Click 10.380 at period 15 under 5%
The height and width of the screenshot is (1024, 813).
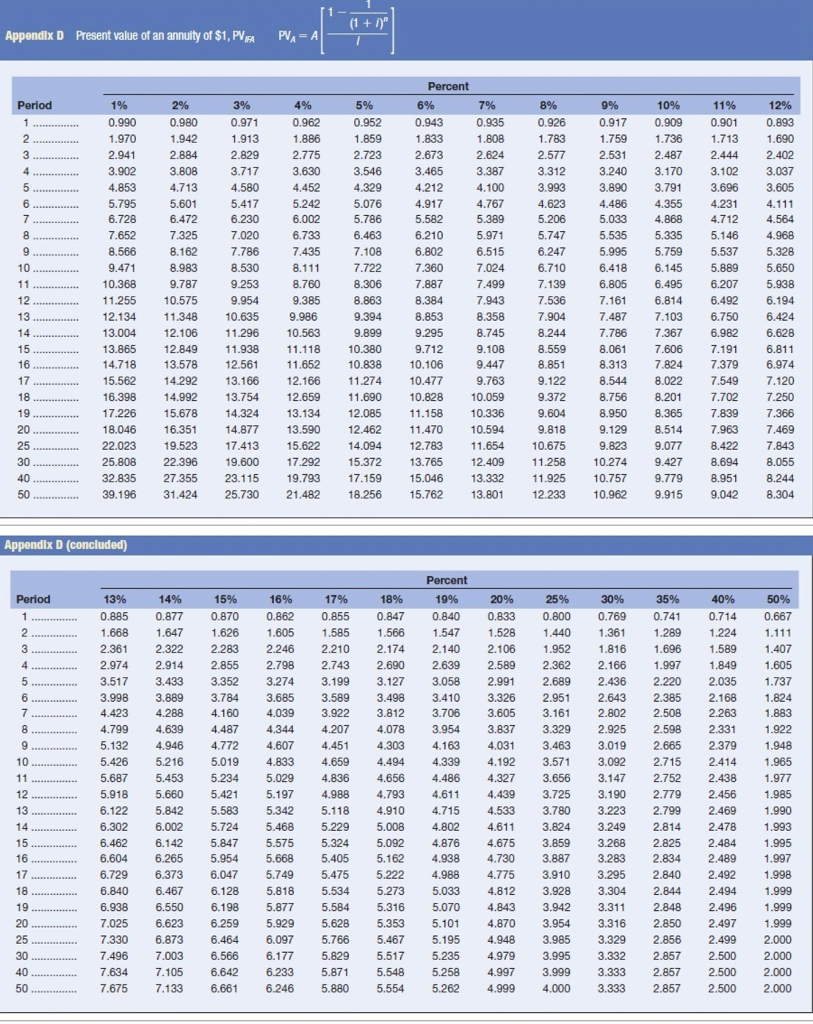[x=365, y=349]
